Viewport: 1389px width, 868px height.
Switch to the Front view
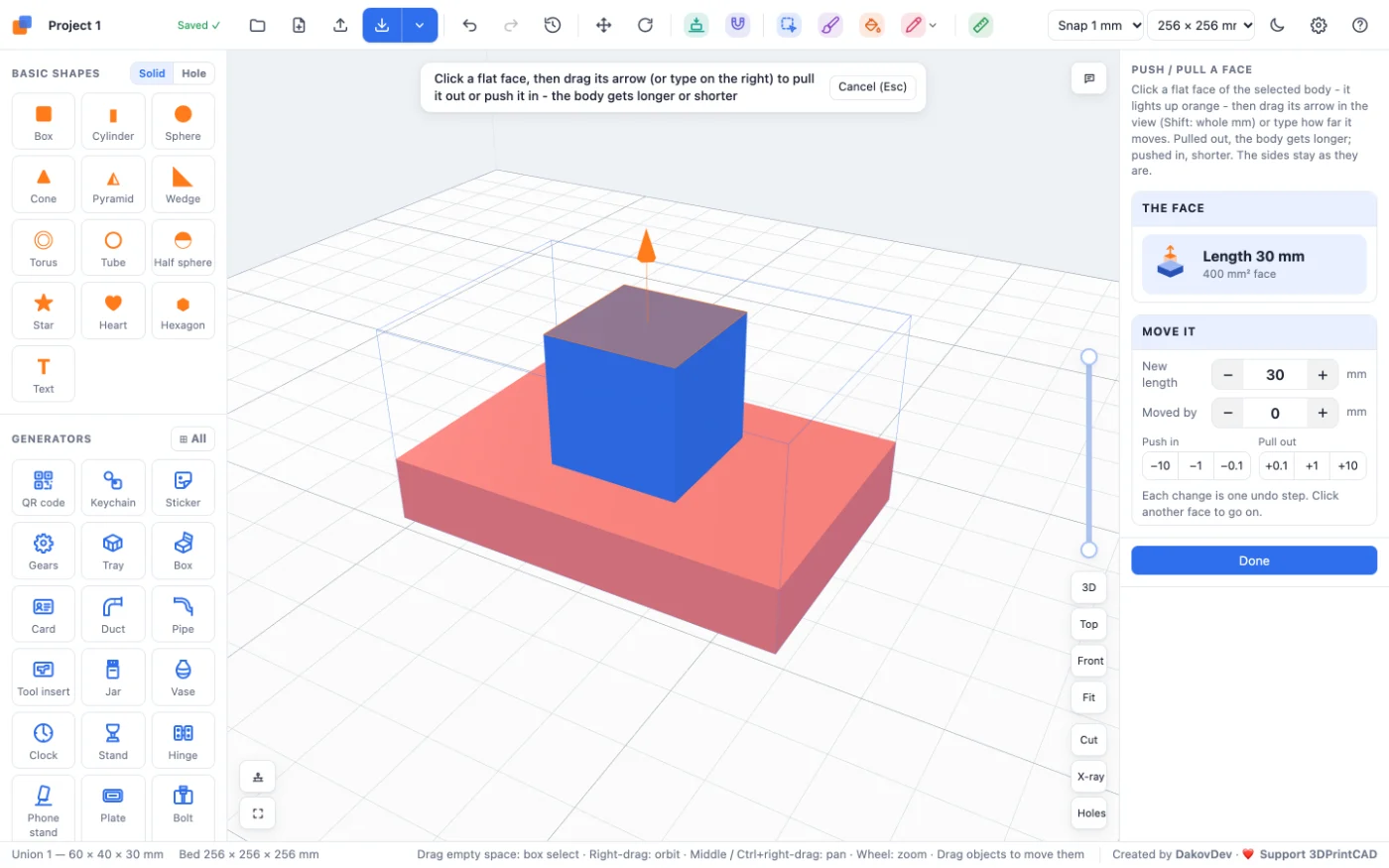[1090, 661]
